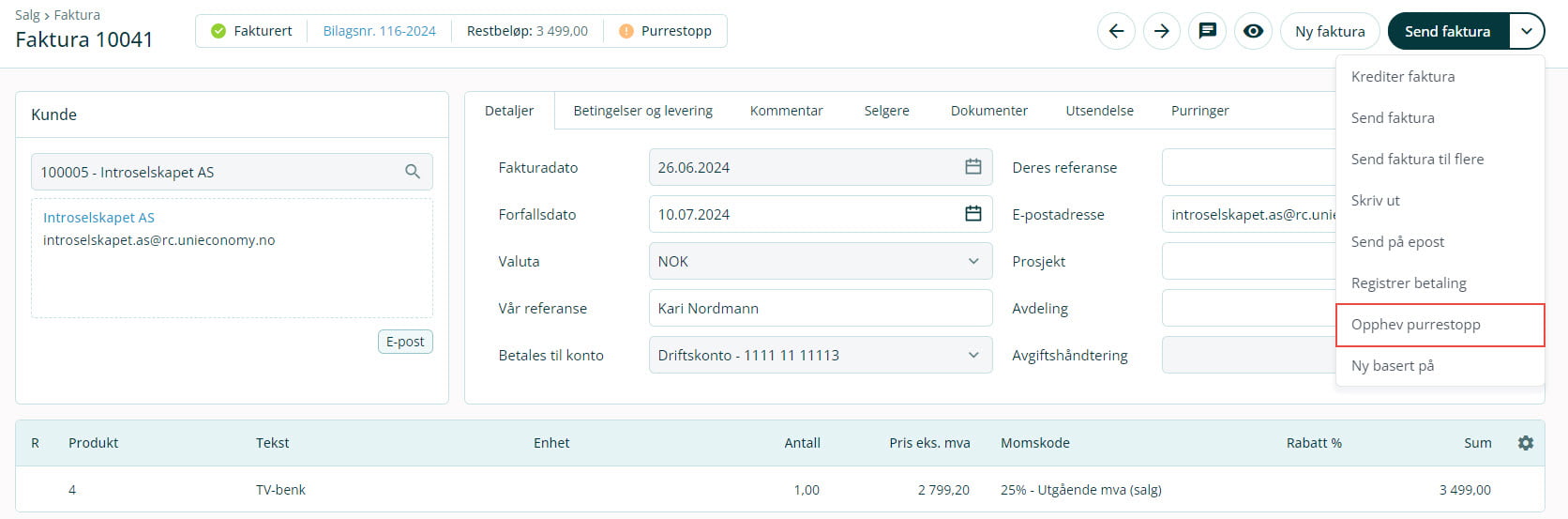The width and height of the screenshot is (1568, 519).
Task: Open the comments chat bubble icon
Action: tap(1207, 31)
